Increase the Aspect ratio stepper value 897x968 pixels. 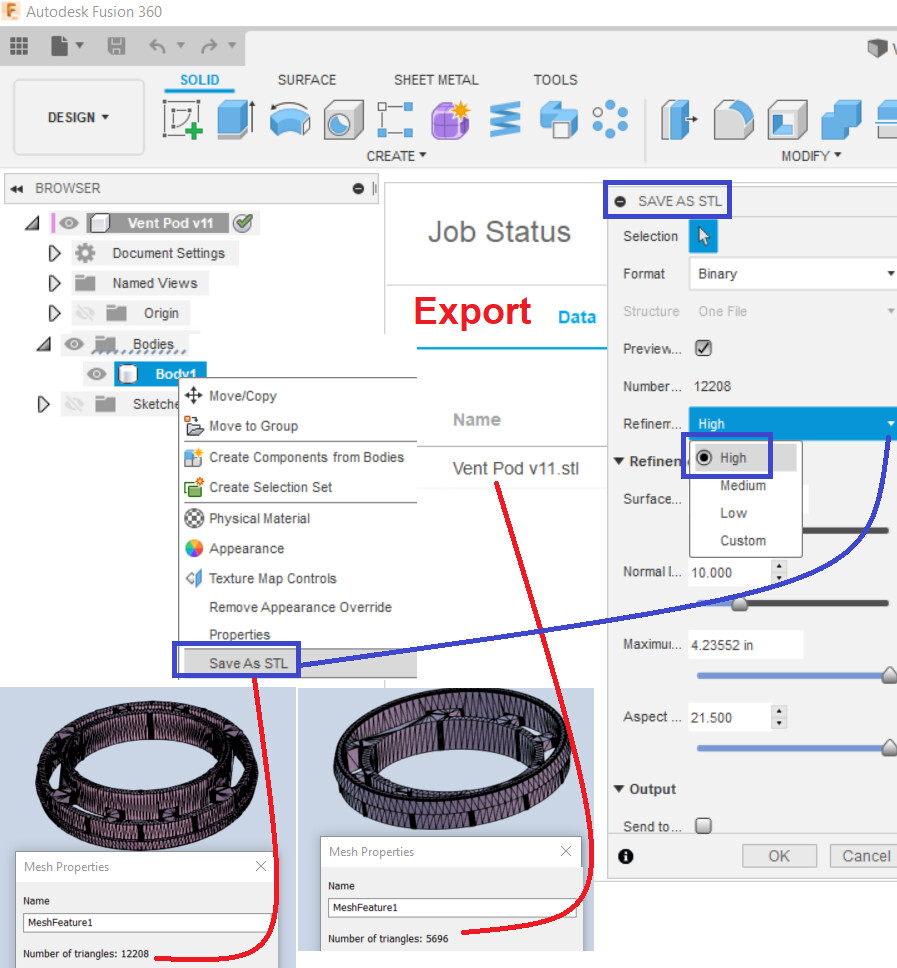pyautogui.click(x=779, y=711)
